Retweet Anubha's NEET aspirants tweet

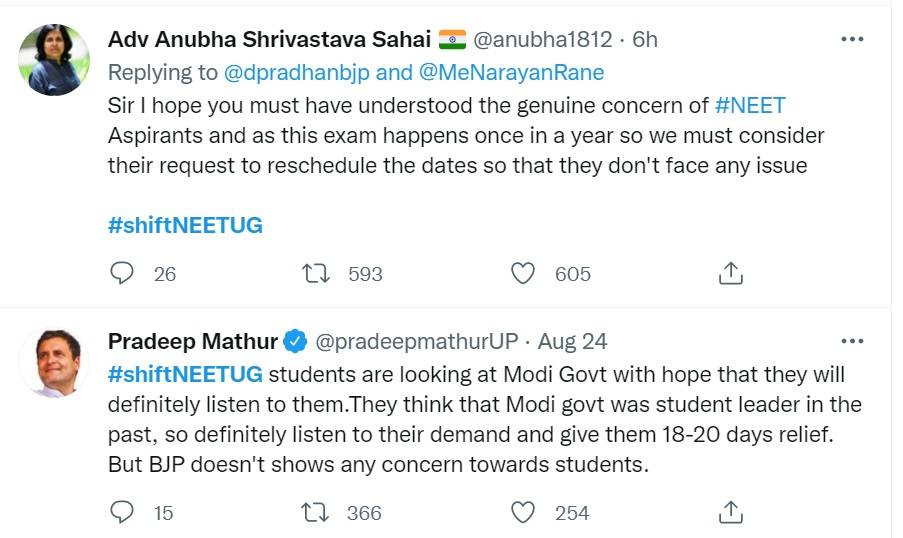click(316, 273)
